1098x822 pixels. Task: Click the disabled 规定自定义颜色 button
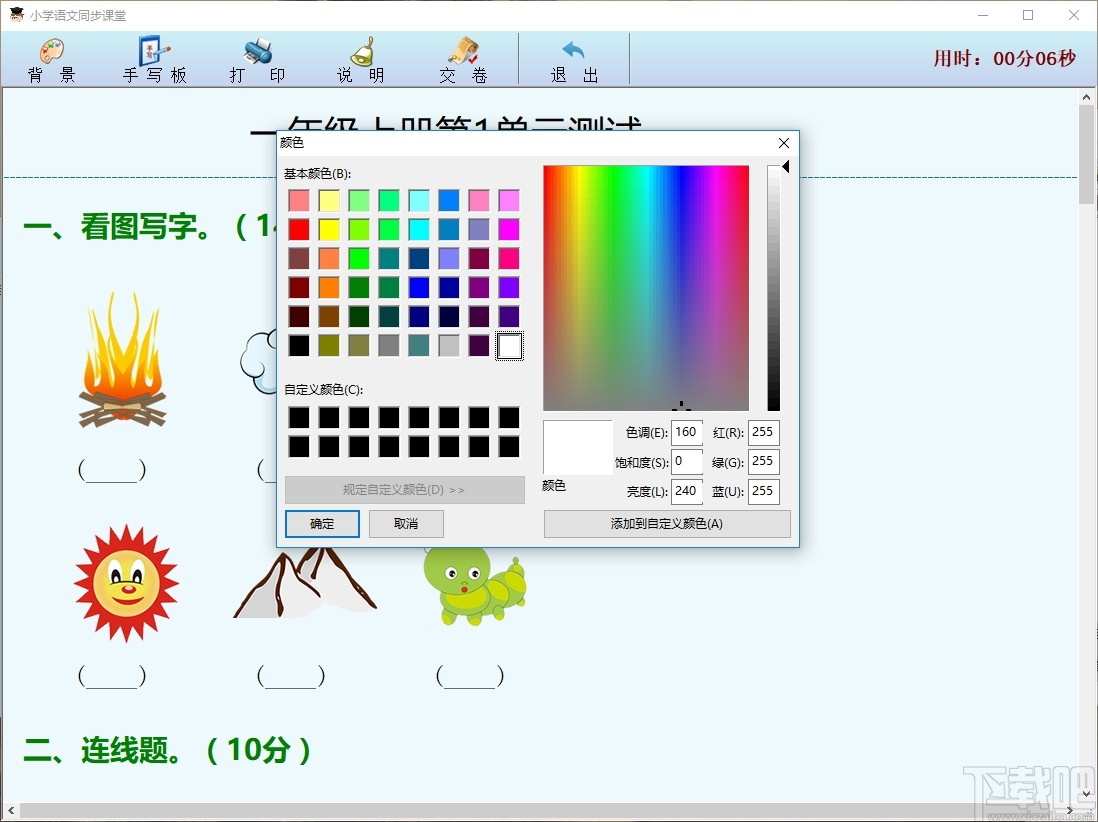tap(405, 489)
